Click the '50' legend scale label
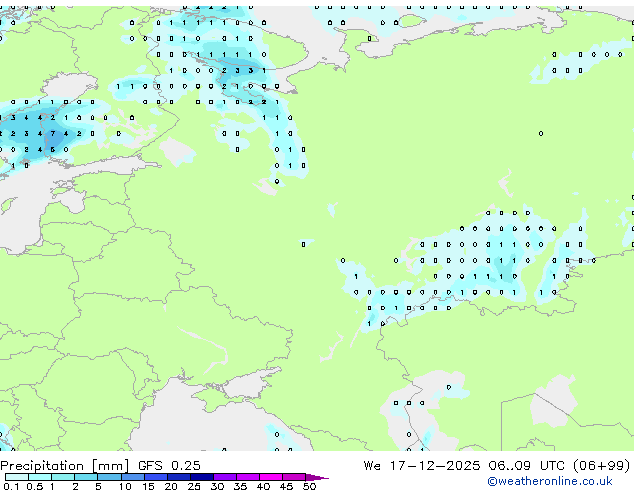The height and width of the screenshot is (490, 634). tap(310, 486)
